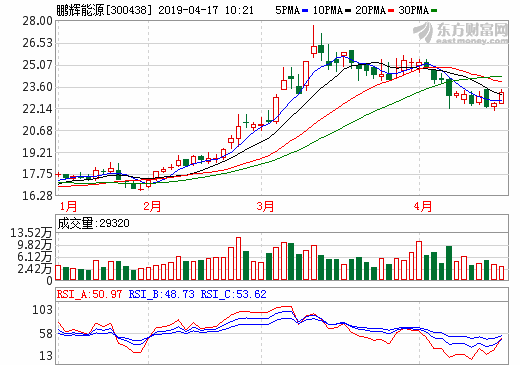The height and width of the screenshot is (365, 520).
Task: Click the 28.00 price axis label
Action: (x=37, y=21)
